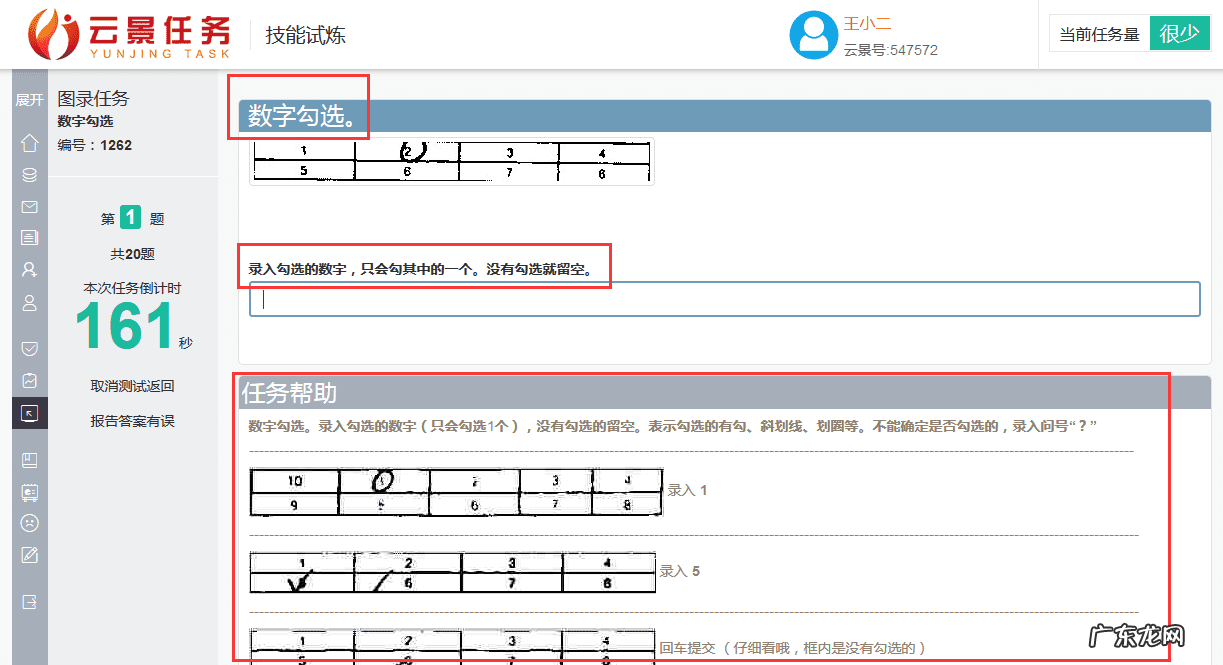Open the user profile icon in the sidebar
1223x665 pixels.
tap(29, 302)
